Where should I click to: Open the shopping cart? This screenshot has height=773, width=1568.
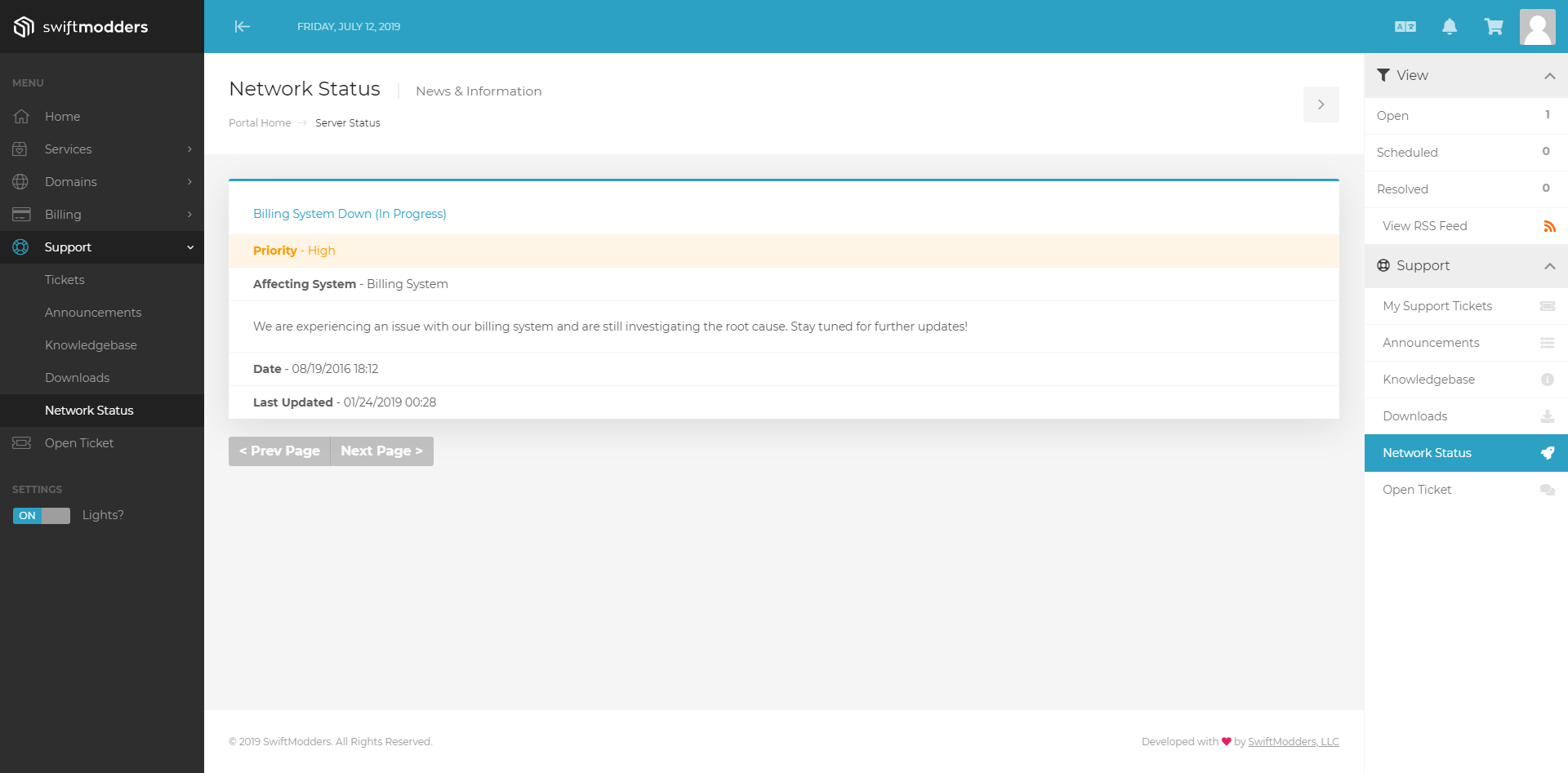pos(1494,27)
